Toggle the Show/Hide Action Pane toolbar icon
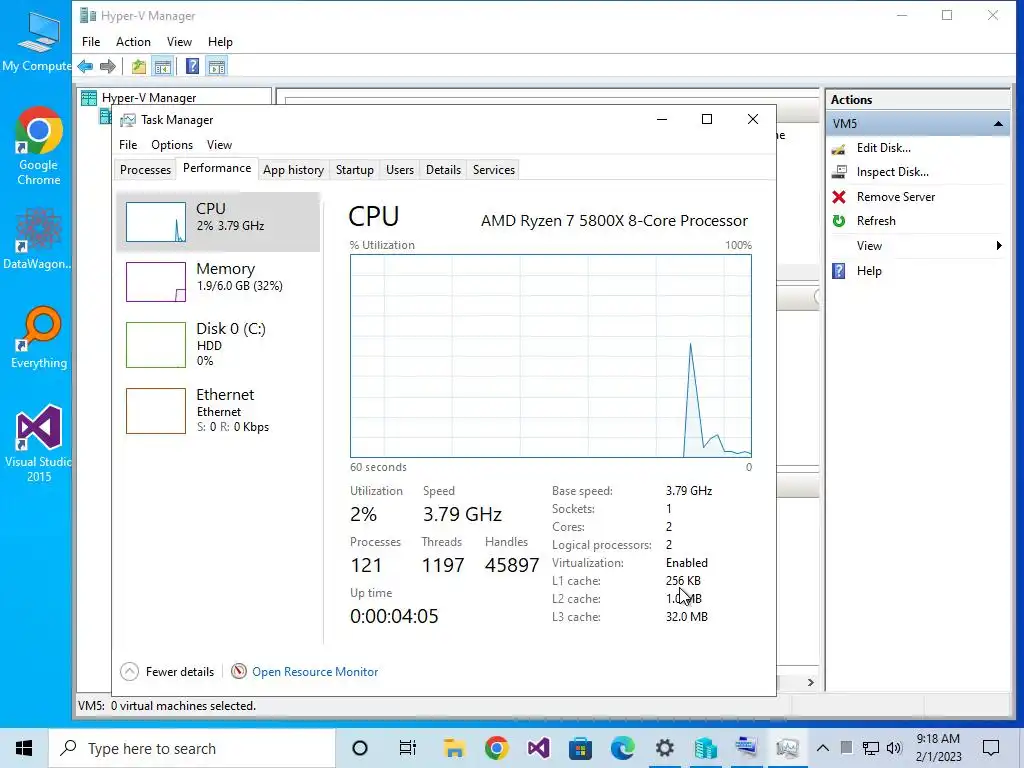Viewport: 1024px width, 768px height. [x=217, y=66]
